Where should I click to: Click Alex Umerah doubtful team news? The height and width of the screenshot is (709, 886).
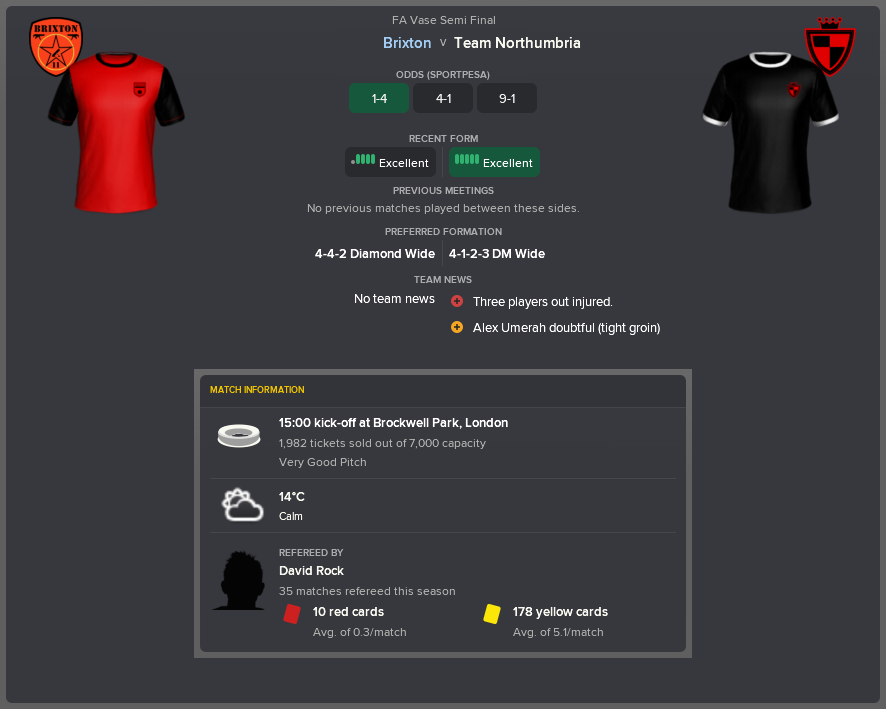(x=566, y=328)
